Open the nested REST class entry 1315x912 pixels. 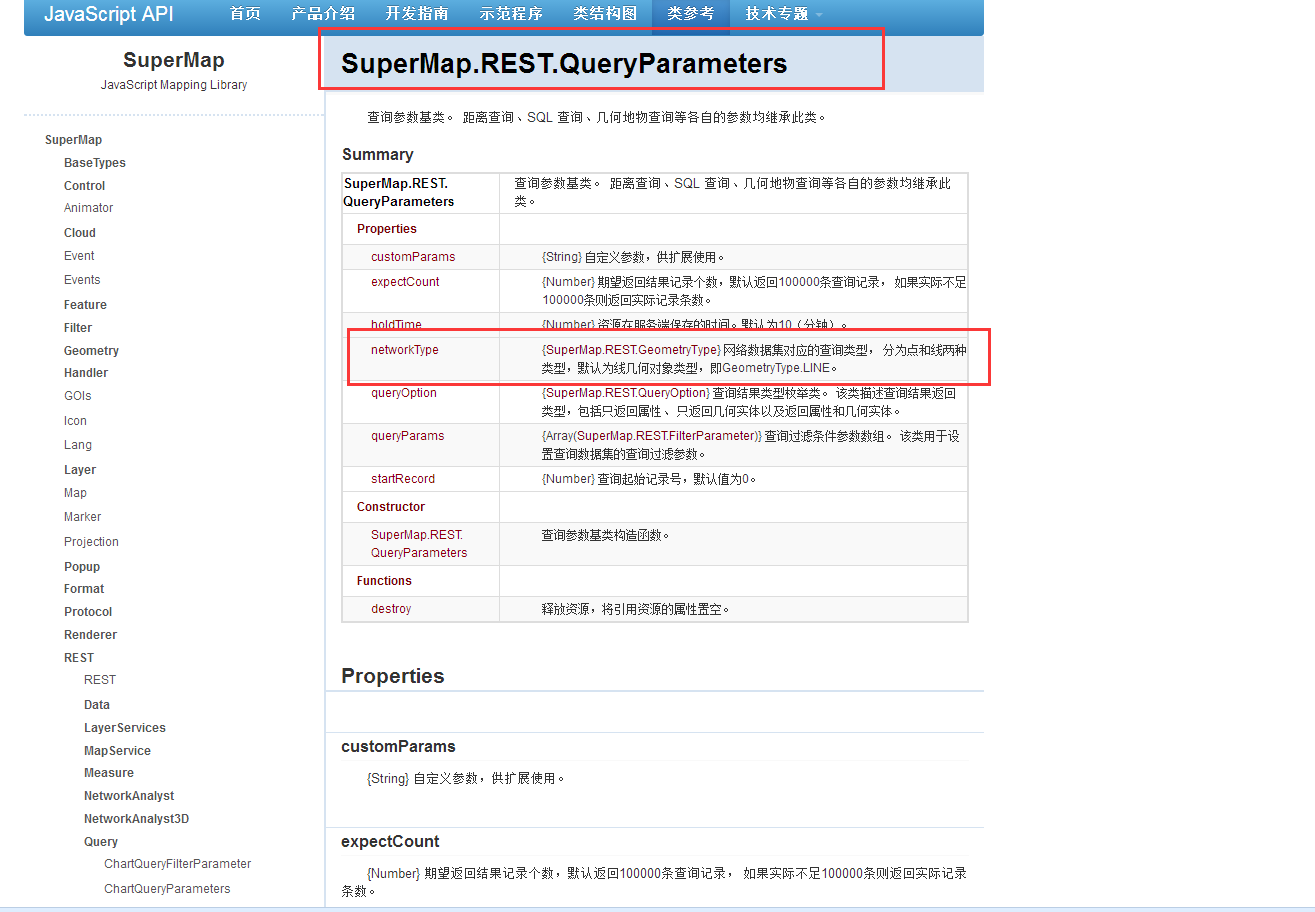pyautogui.click(x=100, y=680)
